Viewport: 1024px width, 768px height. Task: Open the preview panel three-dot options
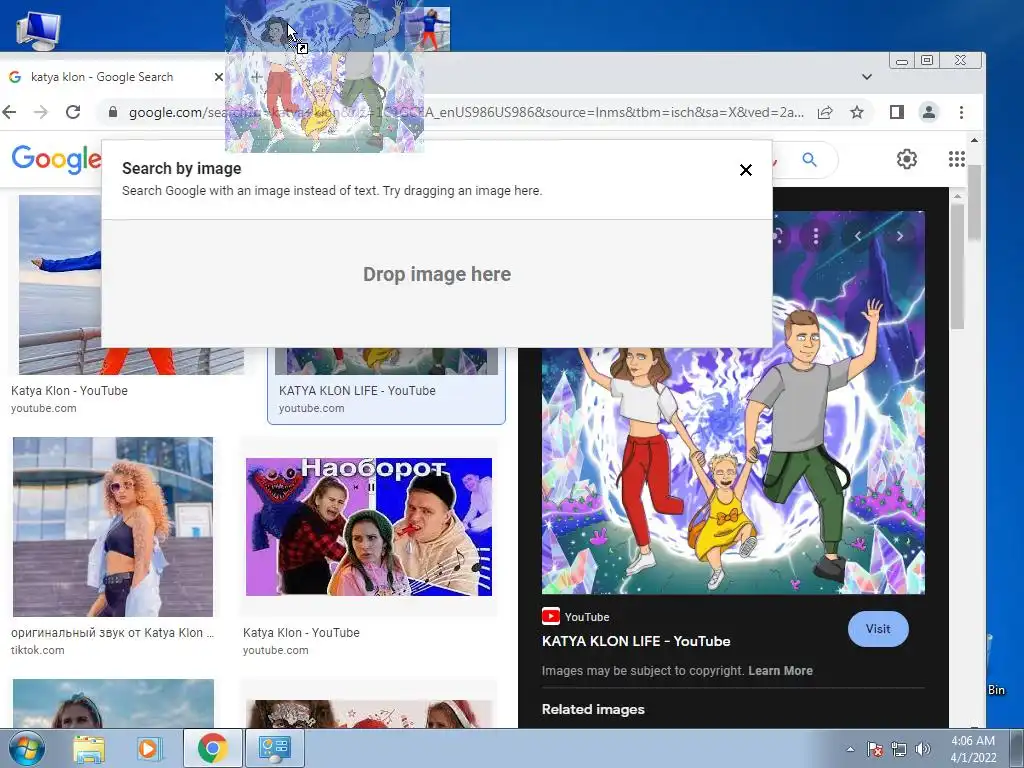815,236
